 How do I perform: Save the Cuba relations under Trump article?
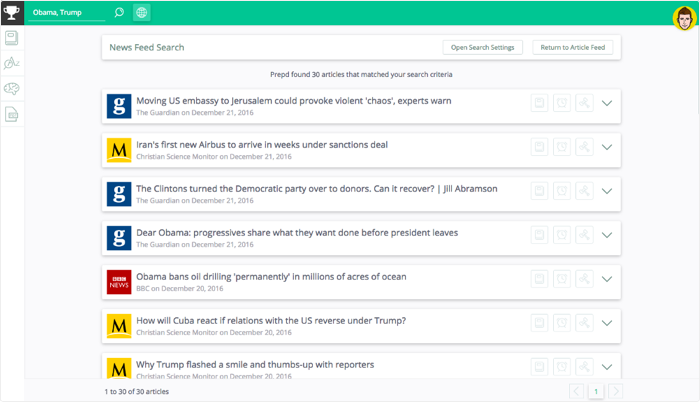(539, 323)
